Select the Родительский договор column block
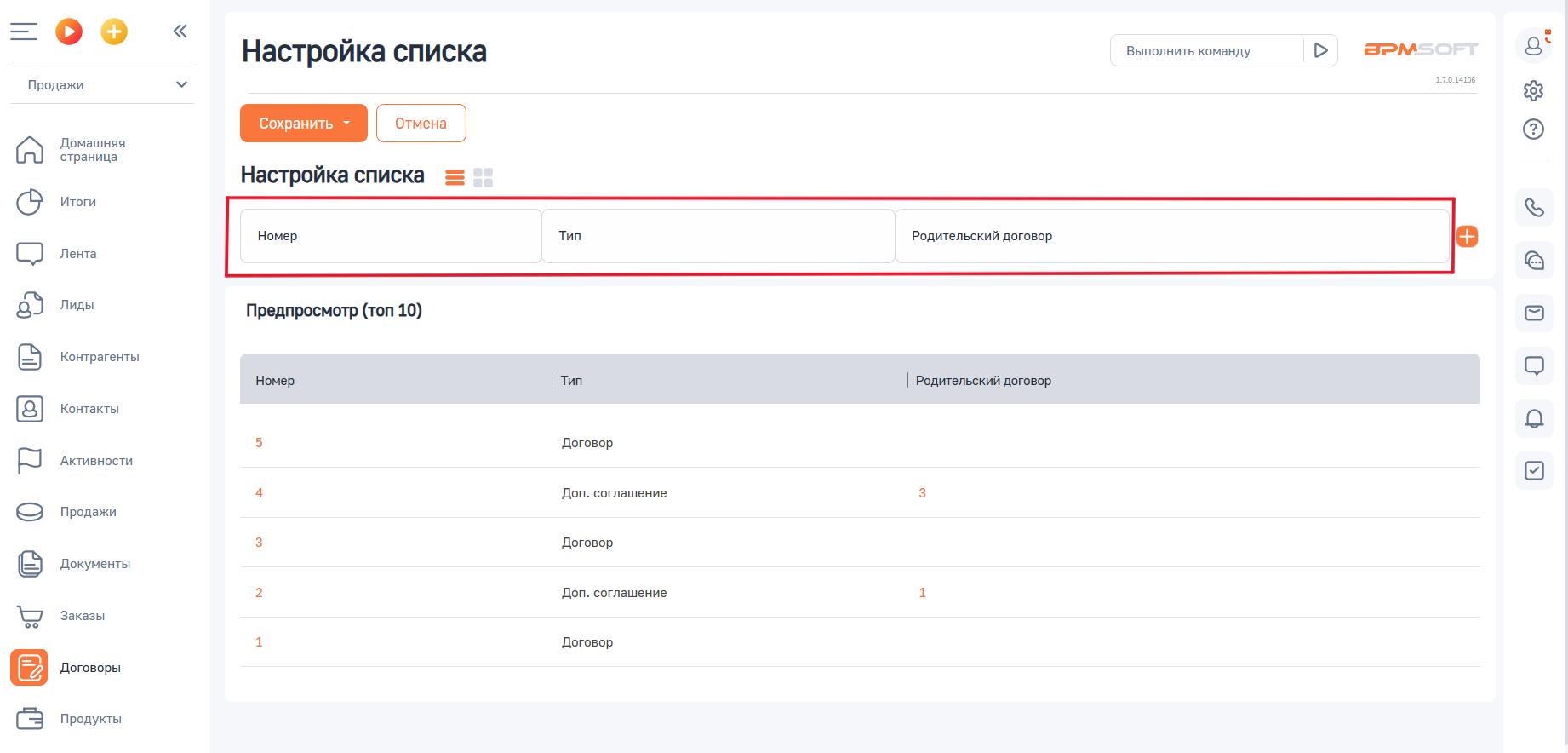 (1171, 236)
